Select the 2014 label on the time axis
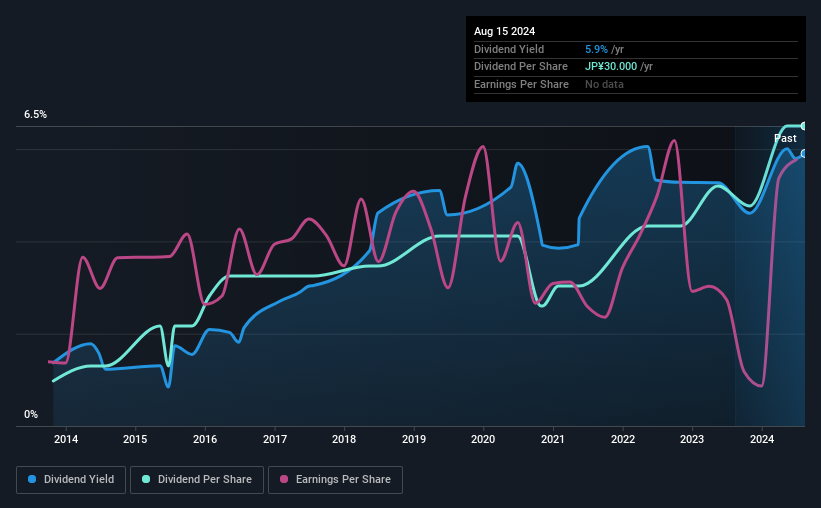The height and width of the screenshot is (508, 821). pyautogui.click(x=66, y=439)
